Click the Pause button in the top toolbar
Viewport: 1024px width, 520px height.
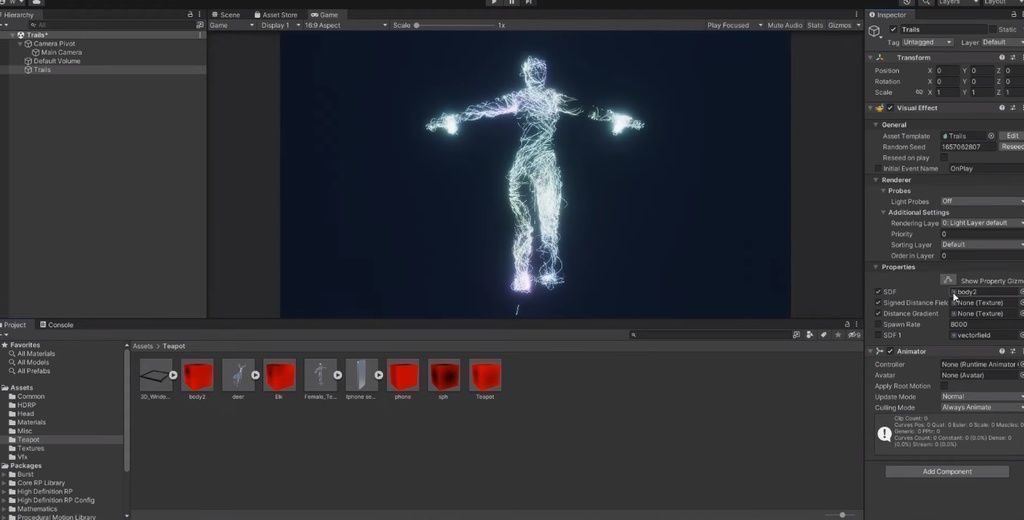(x=512, y=3)
